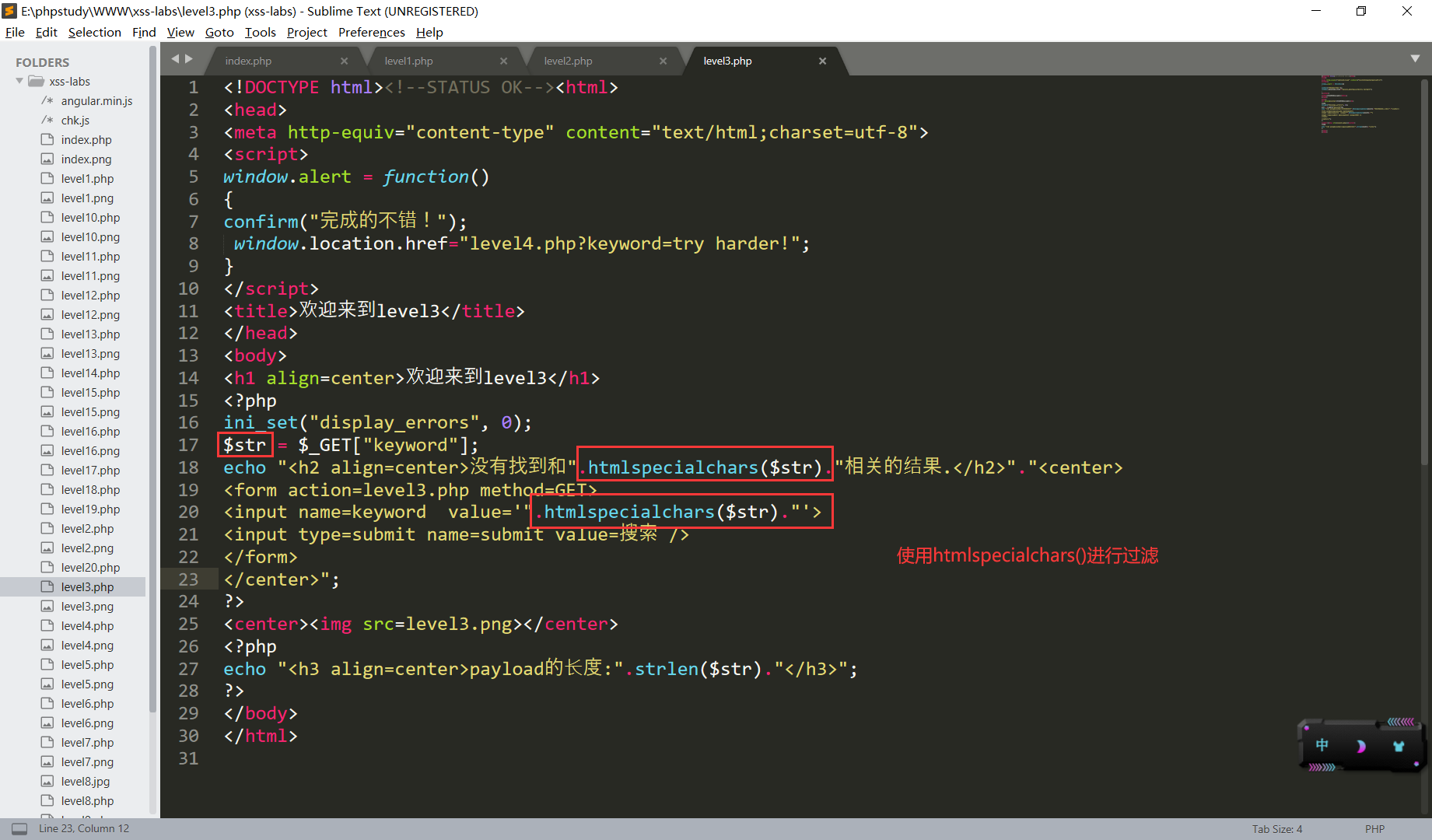
Task: Open the tab list dropdown arrow
Action: click(x=1415, y=58)
